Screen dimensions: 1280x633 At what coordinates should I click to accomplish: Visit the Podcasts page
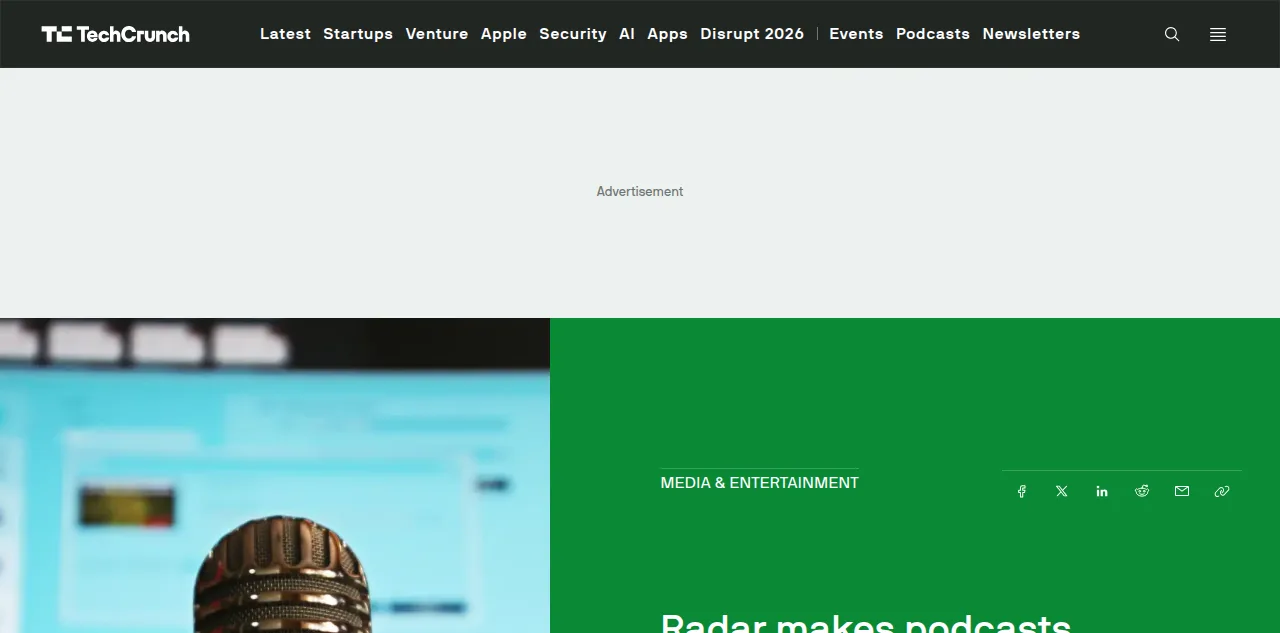pyautogui.click(x=933, y=34)
